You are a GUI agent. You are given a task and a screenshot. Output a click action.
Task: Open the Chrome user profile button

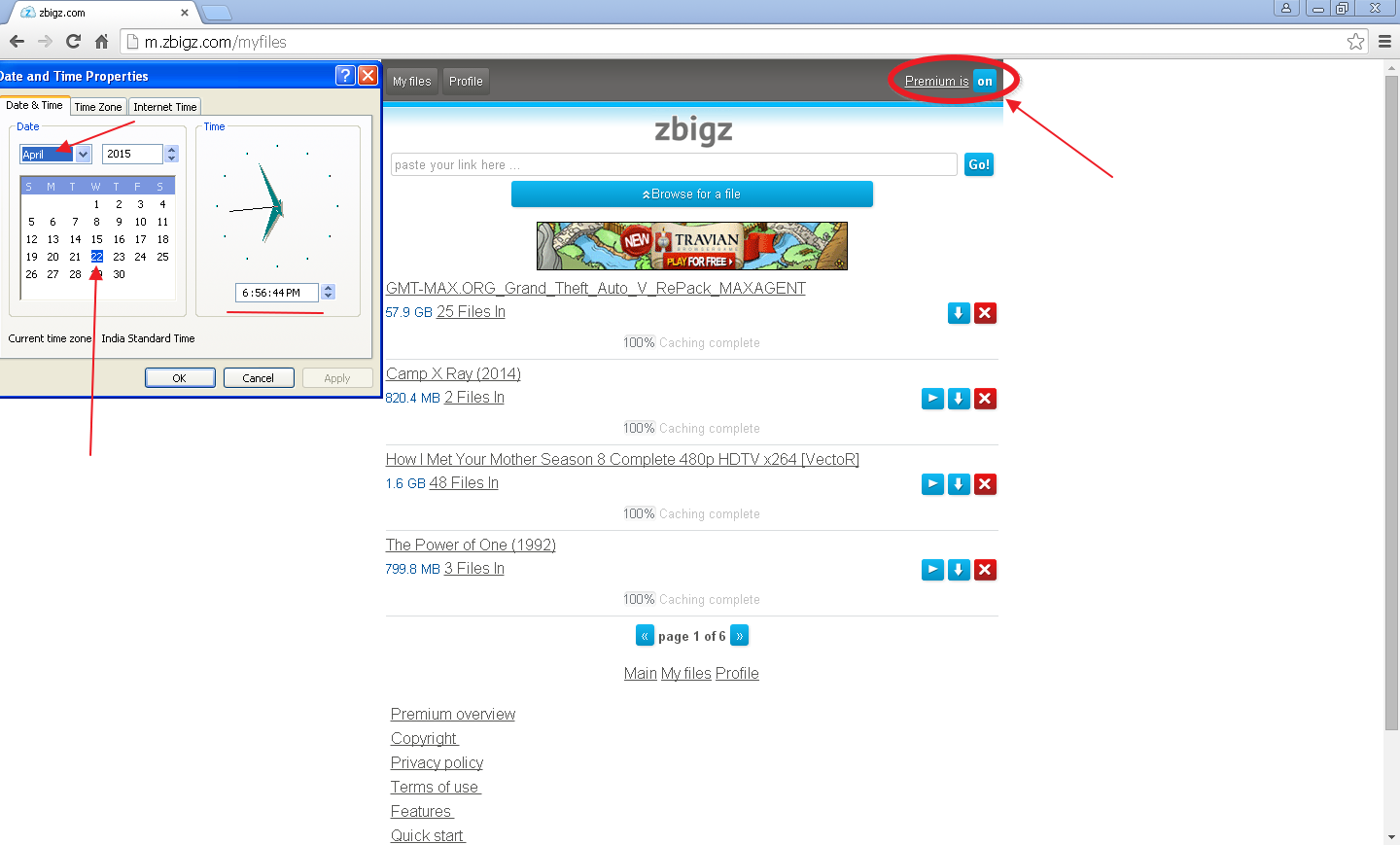pyautogui.click(x=1285, y=8)
